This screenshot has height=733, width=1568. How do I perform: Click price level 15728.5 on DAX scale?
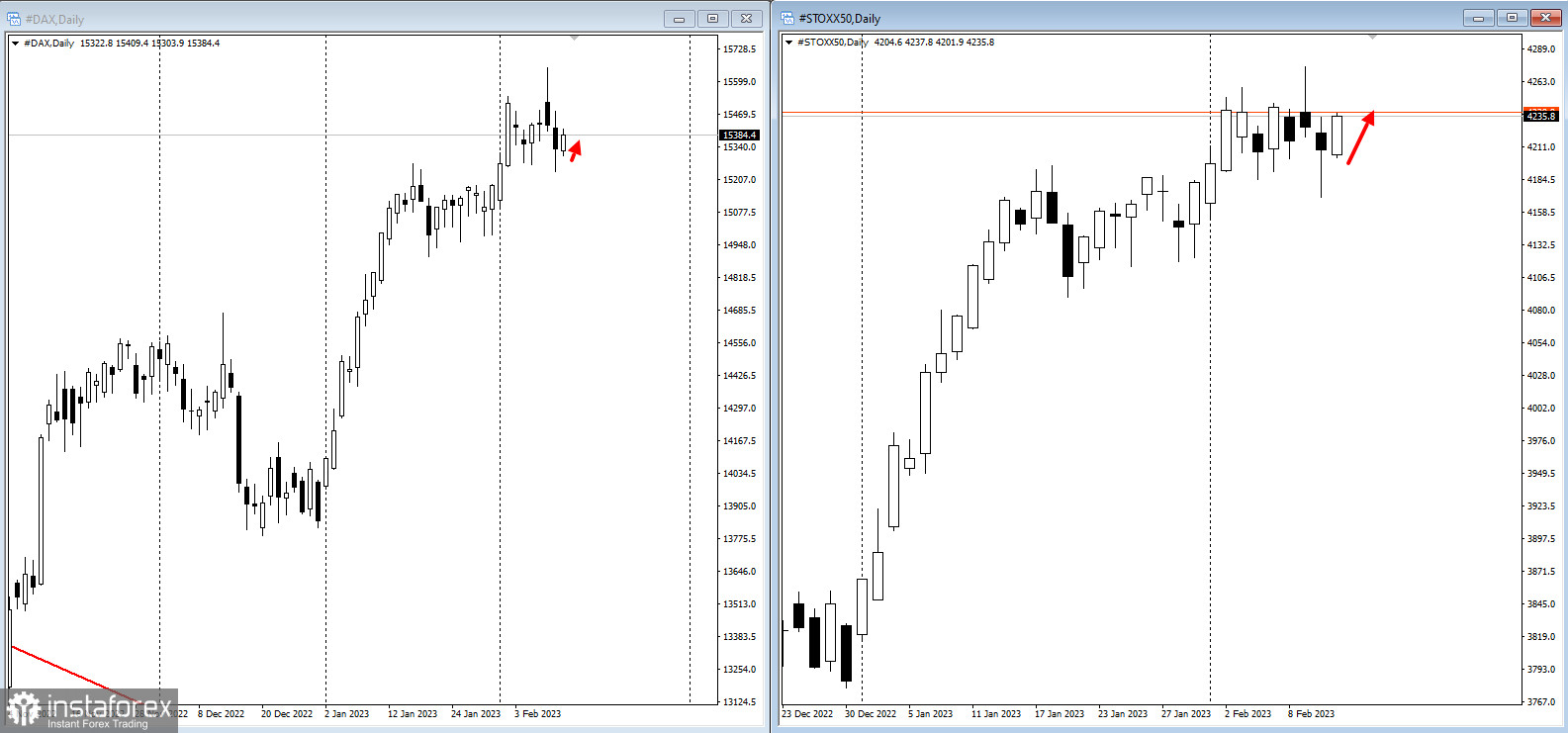pos(739,49)
